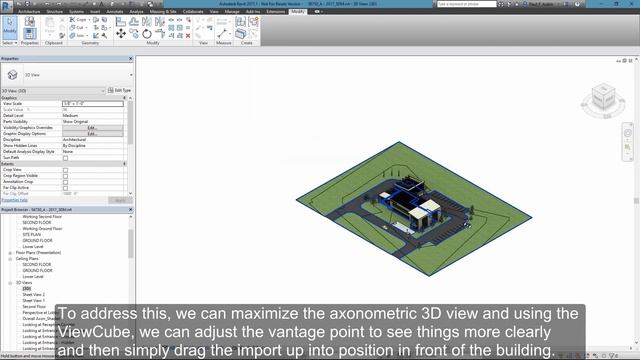Open the Type Properties icon in the ribbon
This screenshot has height=360, width=640.
(x=30, y=21)
